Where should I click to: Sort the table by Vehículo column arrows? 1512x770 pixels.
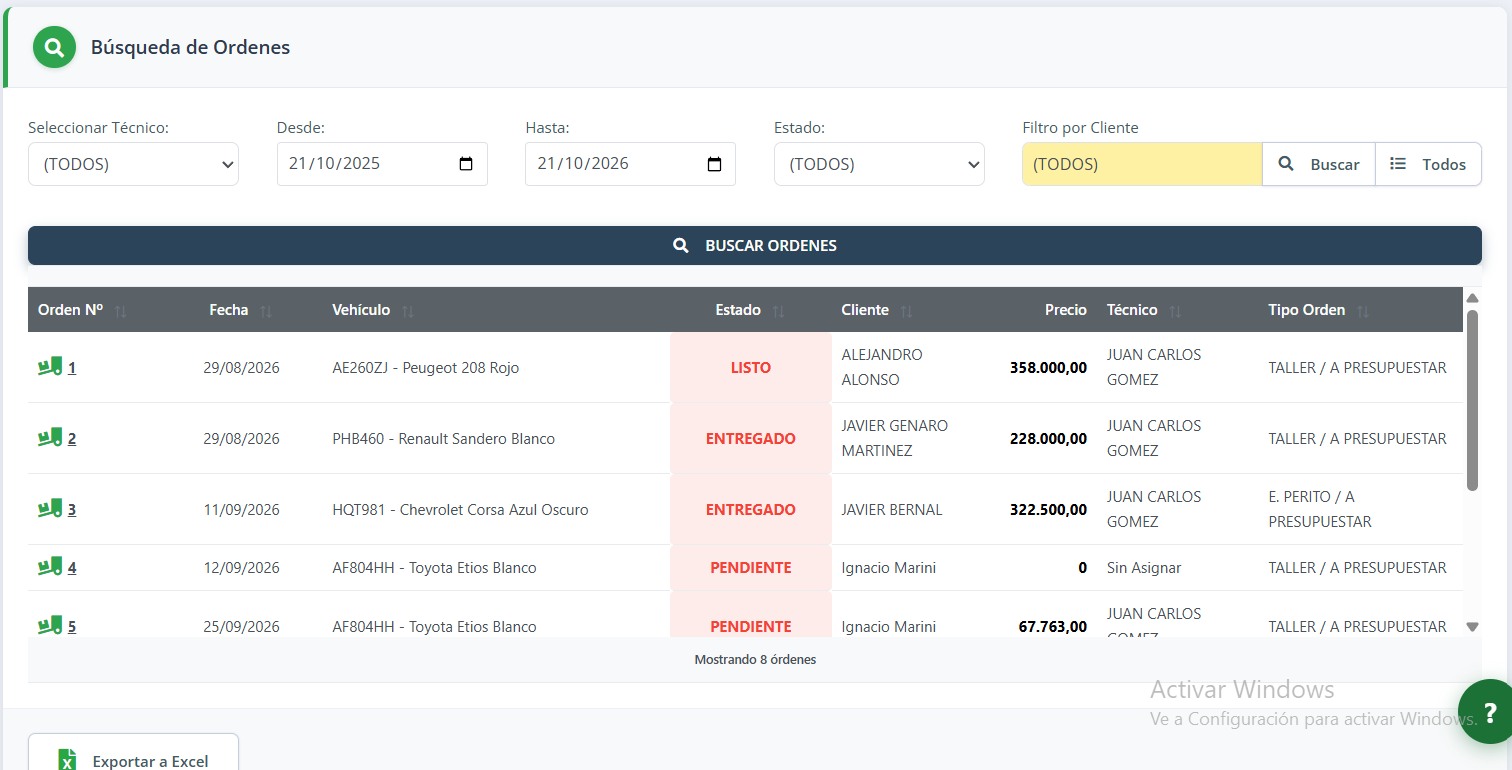(408, 311)
